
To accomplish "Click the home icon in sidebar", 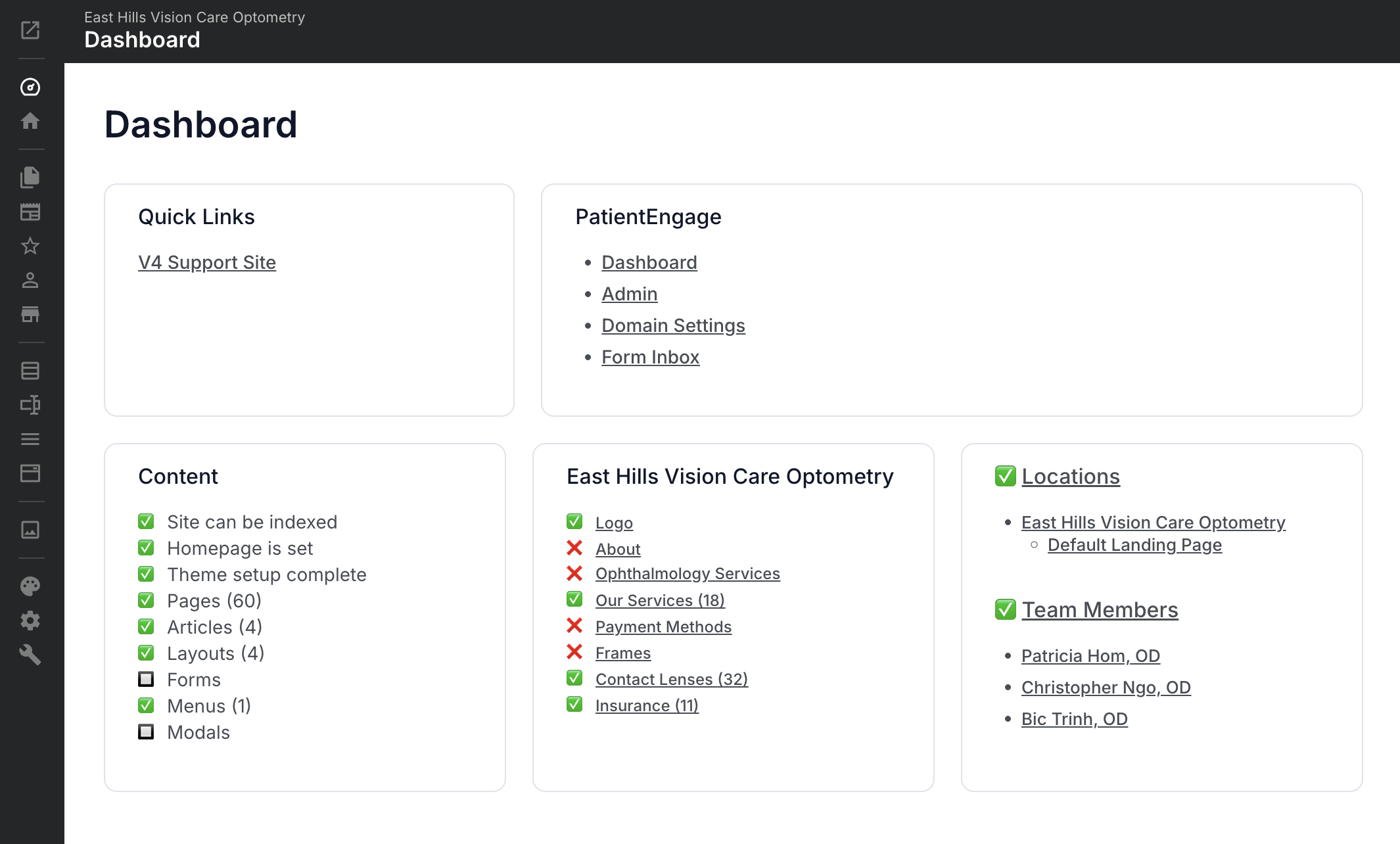I will click(30, 121).
